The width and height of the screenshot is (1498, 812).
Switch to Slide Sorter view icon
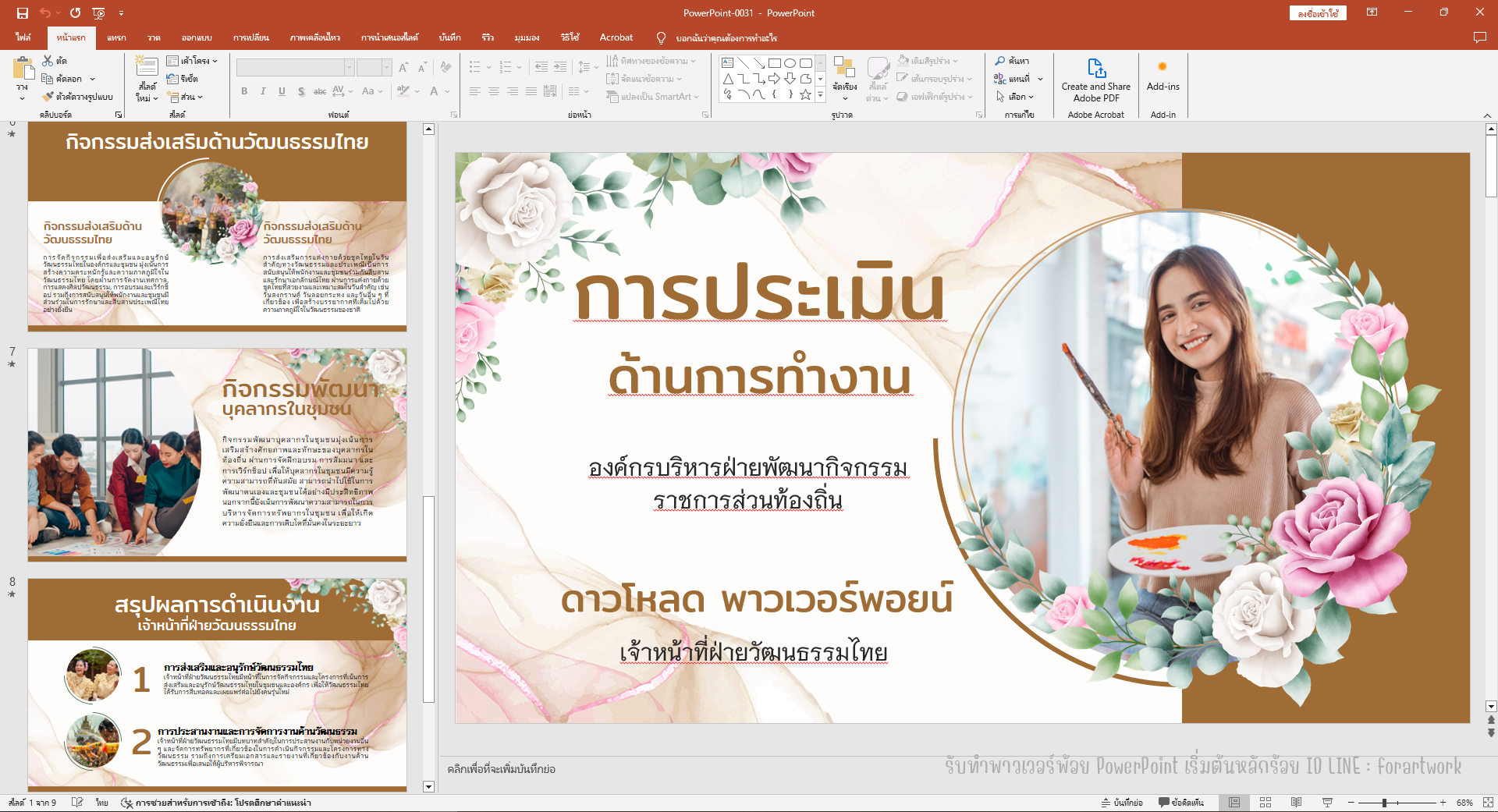[1265, 802]
